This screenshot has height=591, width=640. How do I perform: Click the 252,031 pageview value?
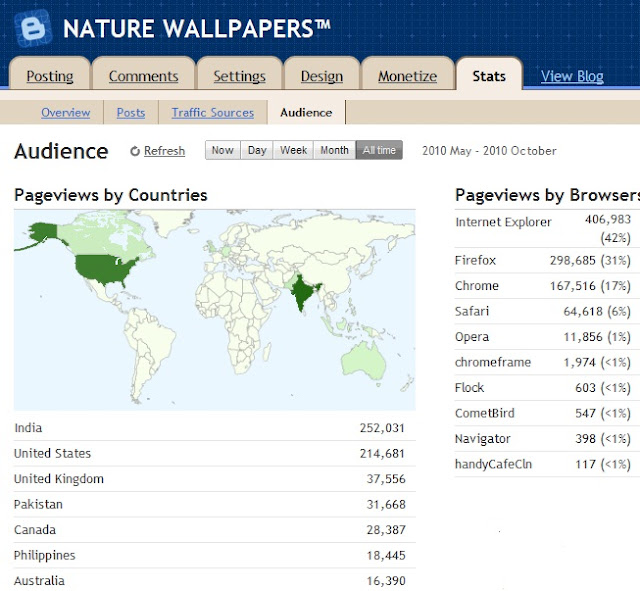[382, 428]
